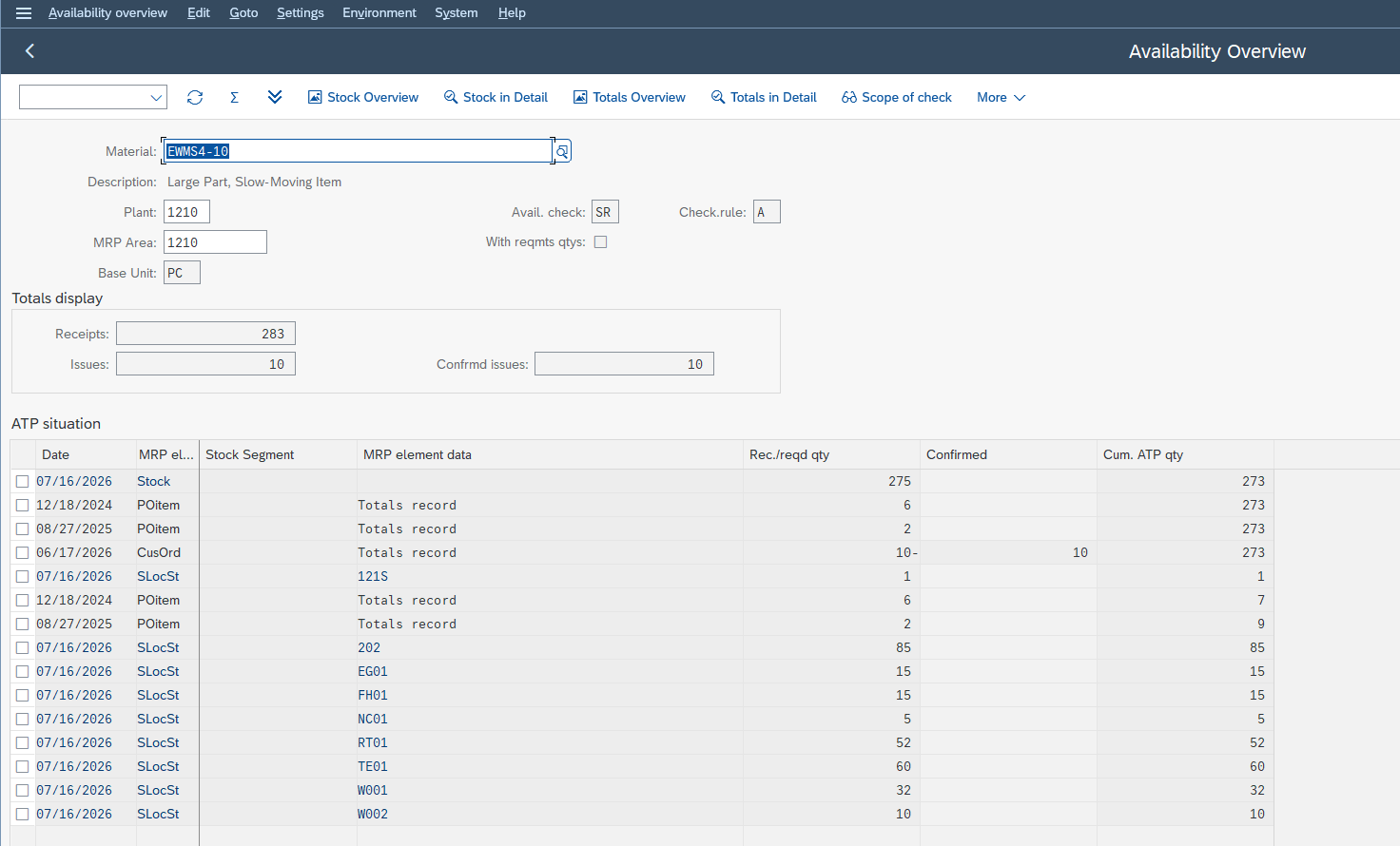Image resolution: width=1400 pixels, height=846 pixels.
Task: Go back with the arrow icon
Action: pos(29,51)
